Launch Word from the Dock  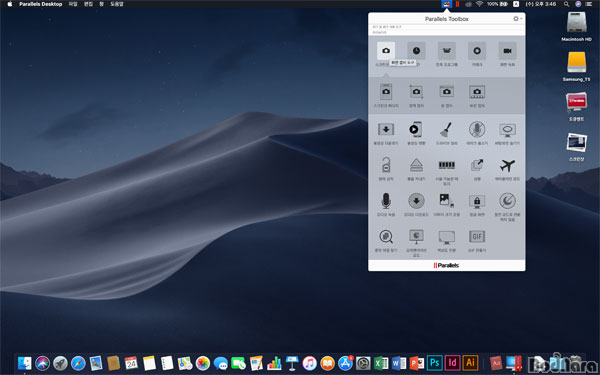tap(399, 363)
